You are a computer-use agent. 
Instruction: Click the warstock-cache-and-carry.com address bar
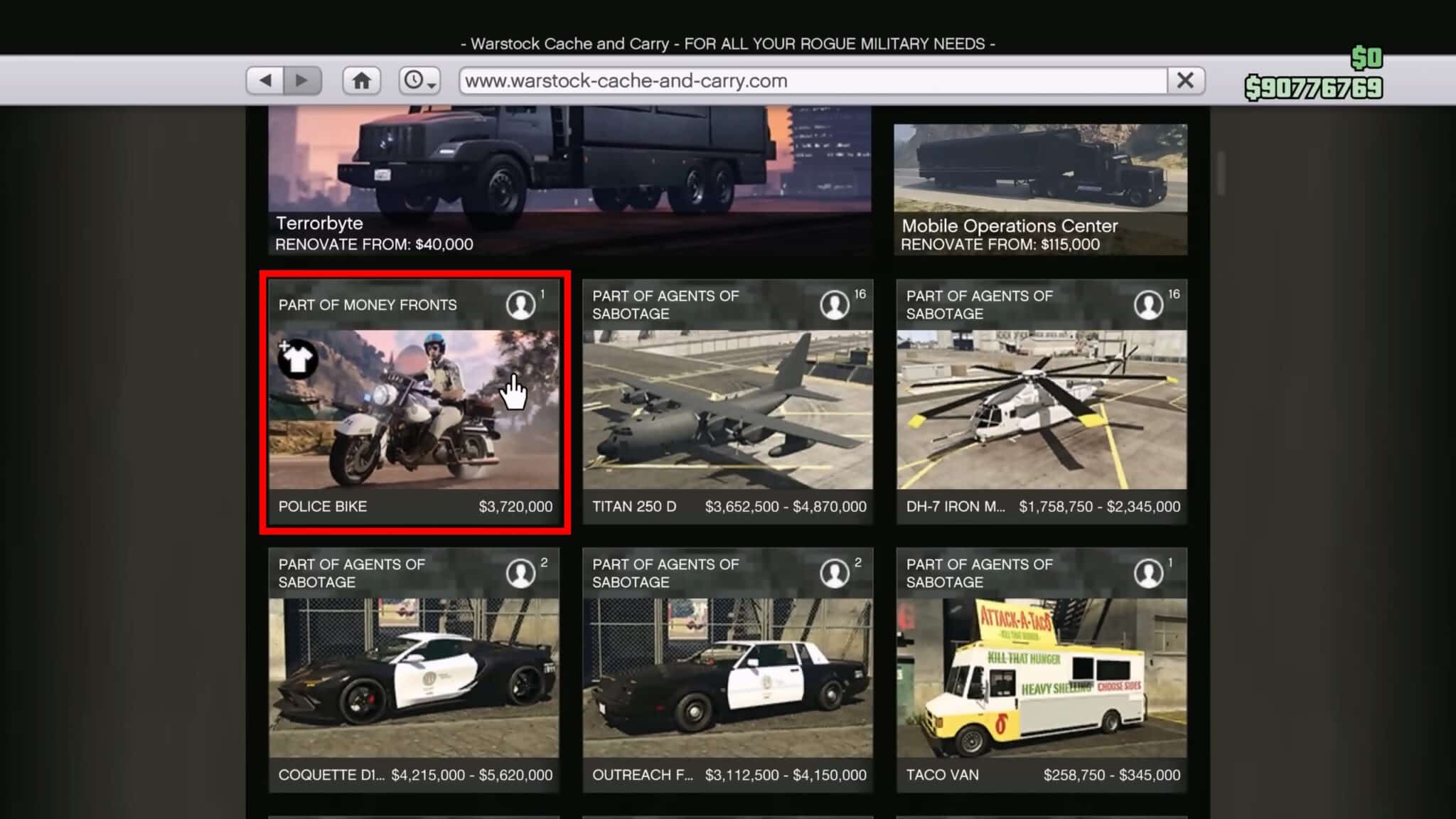point(813,80)
